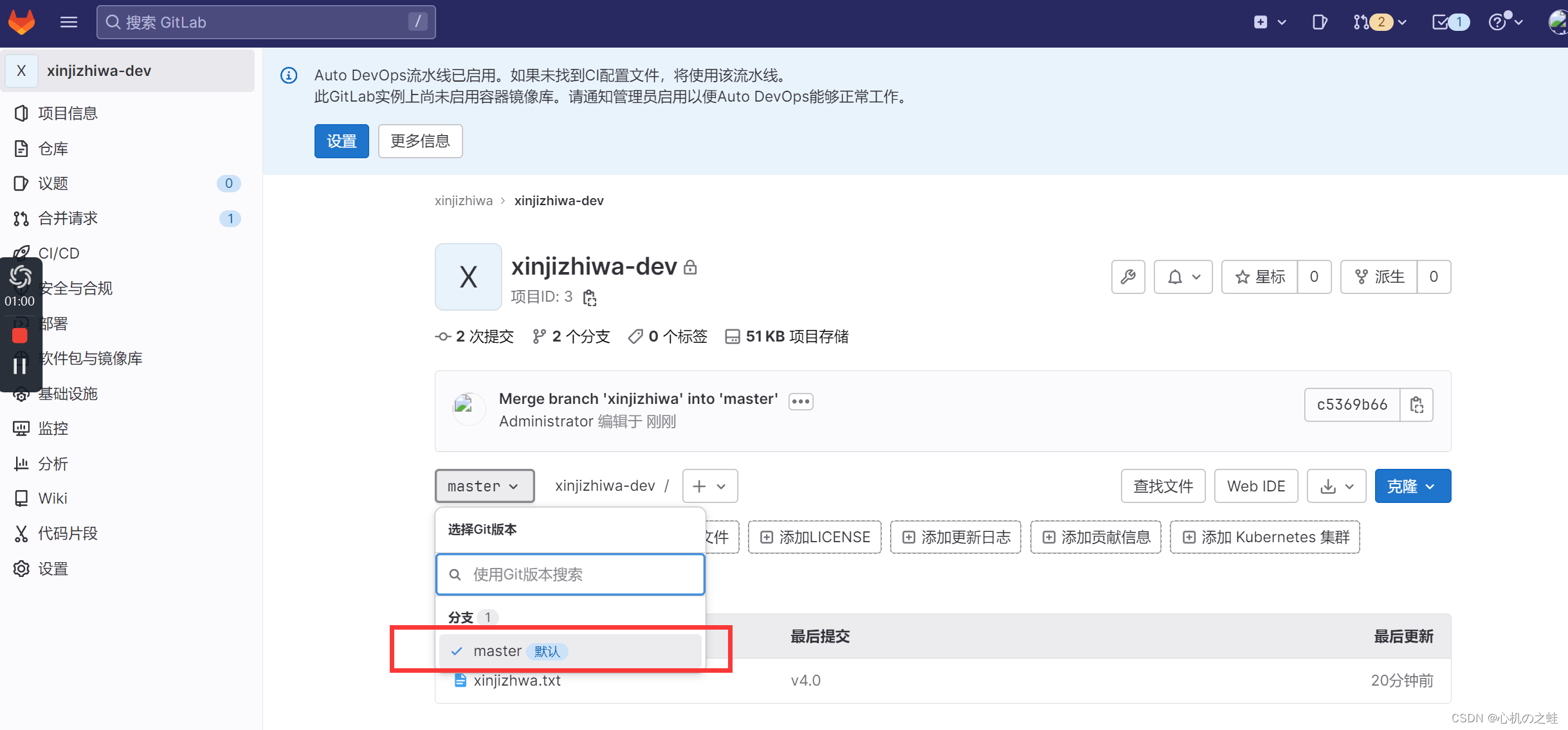Click the project X avatar

468,277
